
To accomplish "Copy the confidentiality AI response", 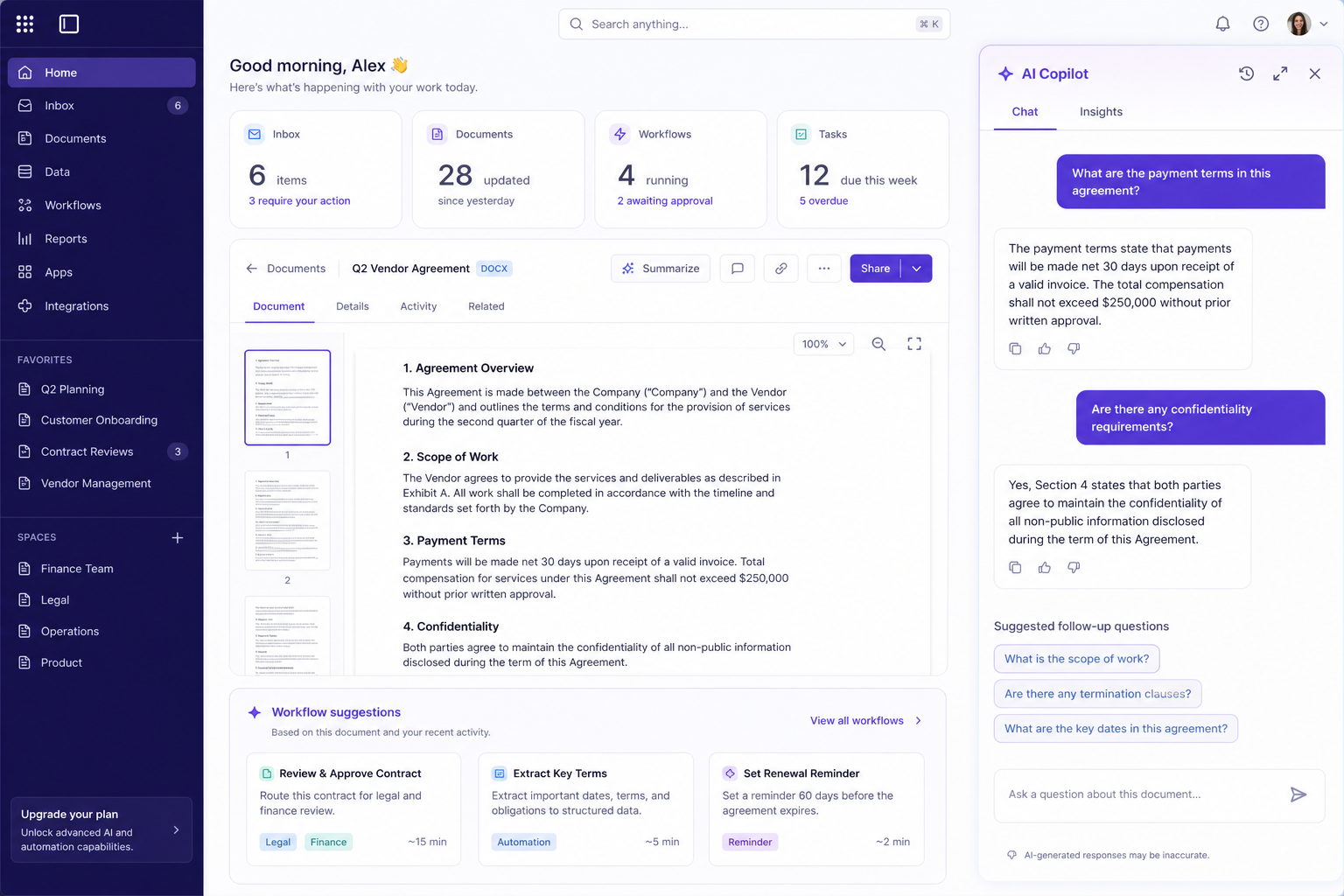I will tap(1015, 567).
